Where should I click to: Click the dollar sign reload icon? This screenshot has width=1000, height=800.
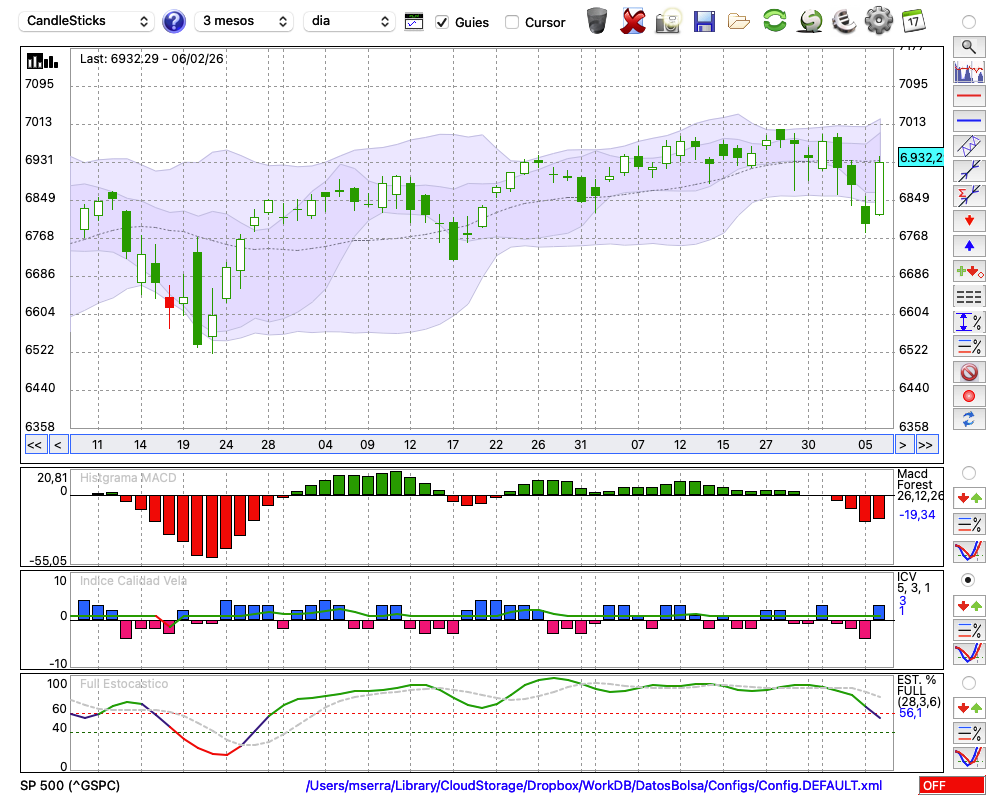click(x=811, y=21)
